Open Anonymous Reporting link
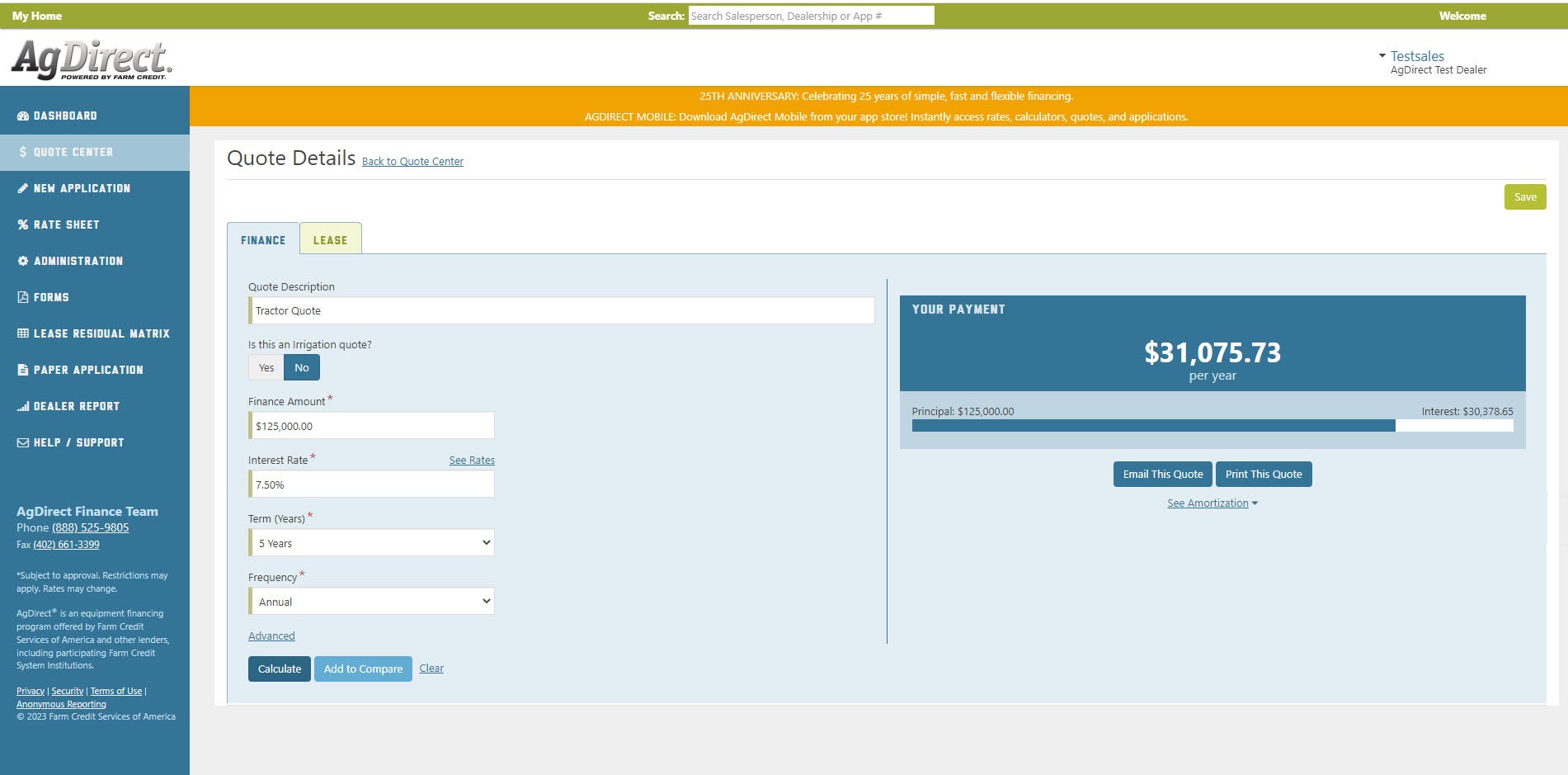This screenshot has height=775, width=1568. (61, 705)
